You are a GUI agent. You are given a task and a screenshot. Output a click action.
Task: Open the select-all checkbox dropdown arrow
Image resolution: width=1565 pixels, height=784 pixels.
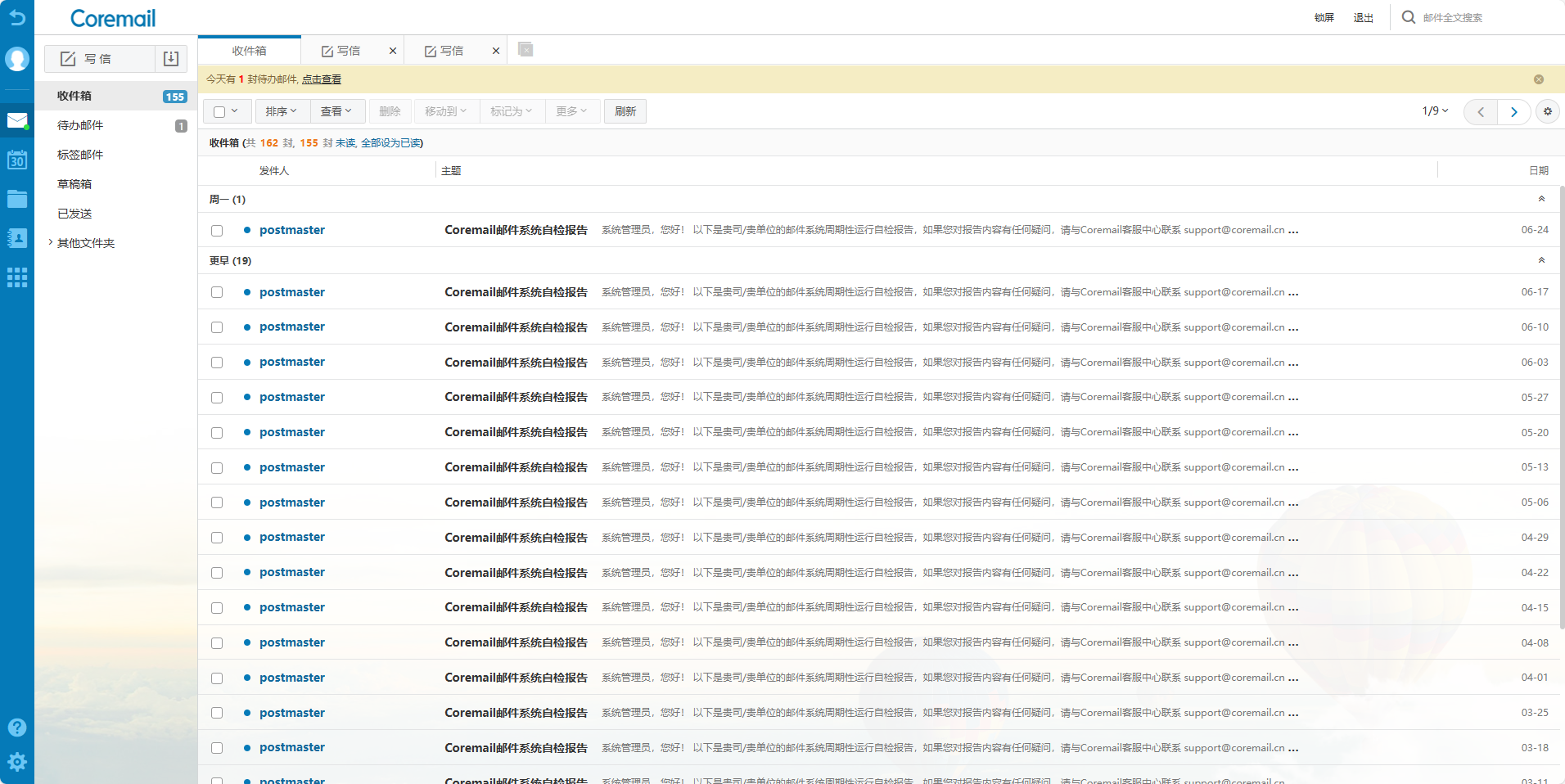[x=235, y=111]
